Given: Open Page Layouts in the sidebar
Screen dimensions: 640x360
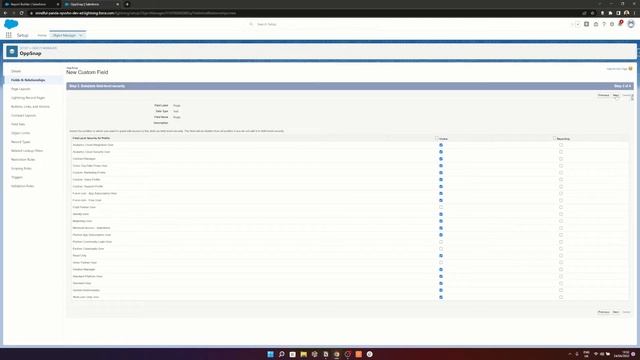Looking at the screenshot, I should 21,89.
